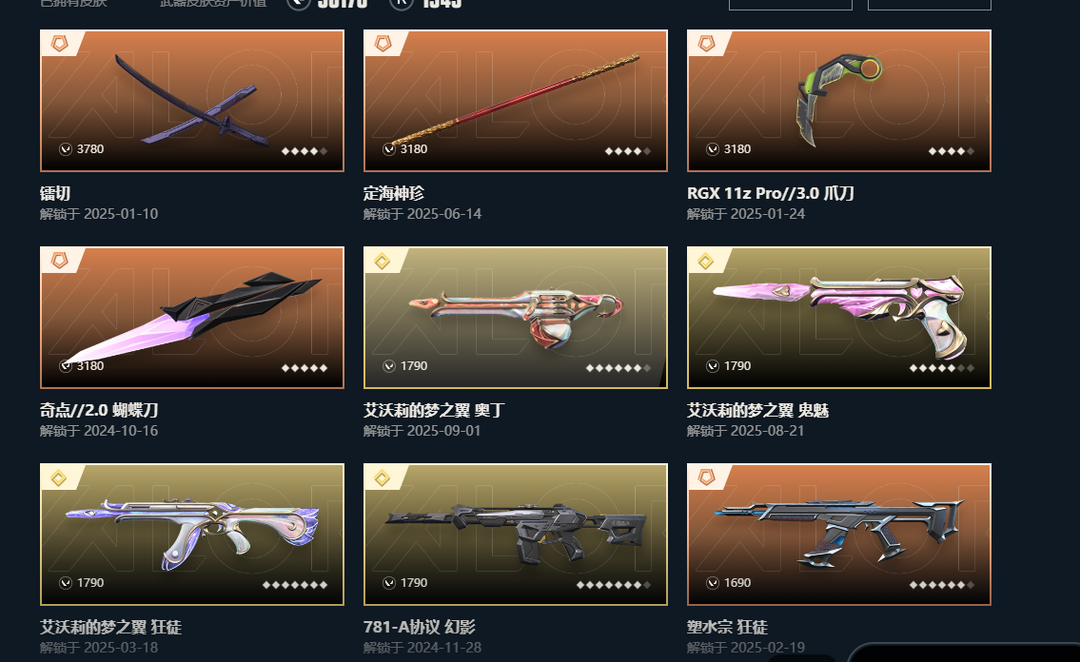The width and height of the screenshot is (1080, 662).
Task: Click the tier badge on the 镭切 card
Action: point(60,45)
